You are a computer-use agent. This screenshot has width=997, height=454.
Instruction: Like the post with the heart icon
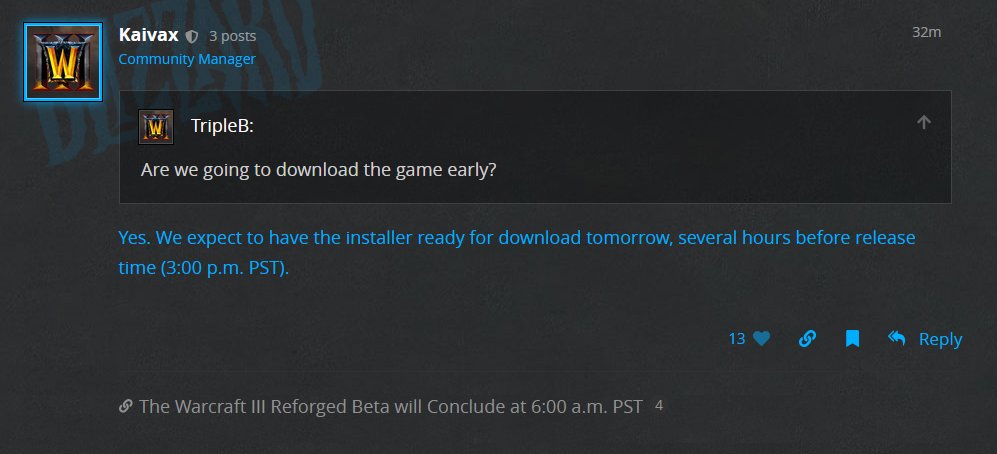pyautogui.click(x=761, y=339)
